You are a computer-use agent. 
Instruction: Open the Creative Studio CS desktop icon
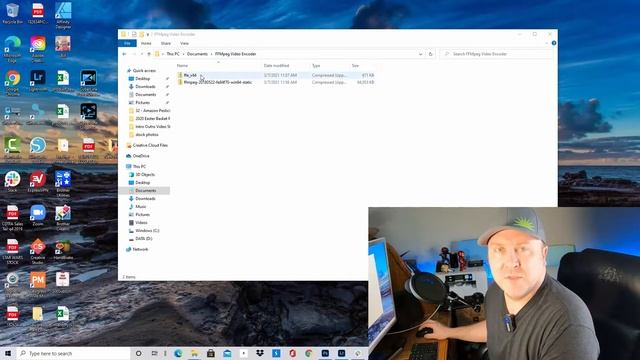click(38, 252)
